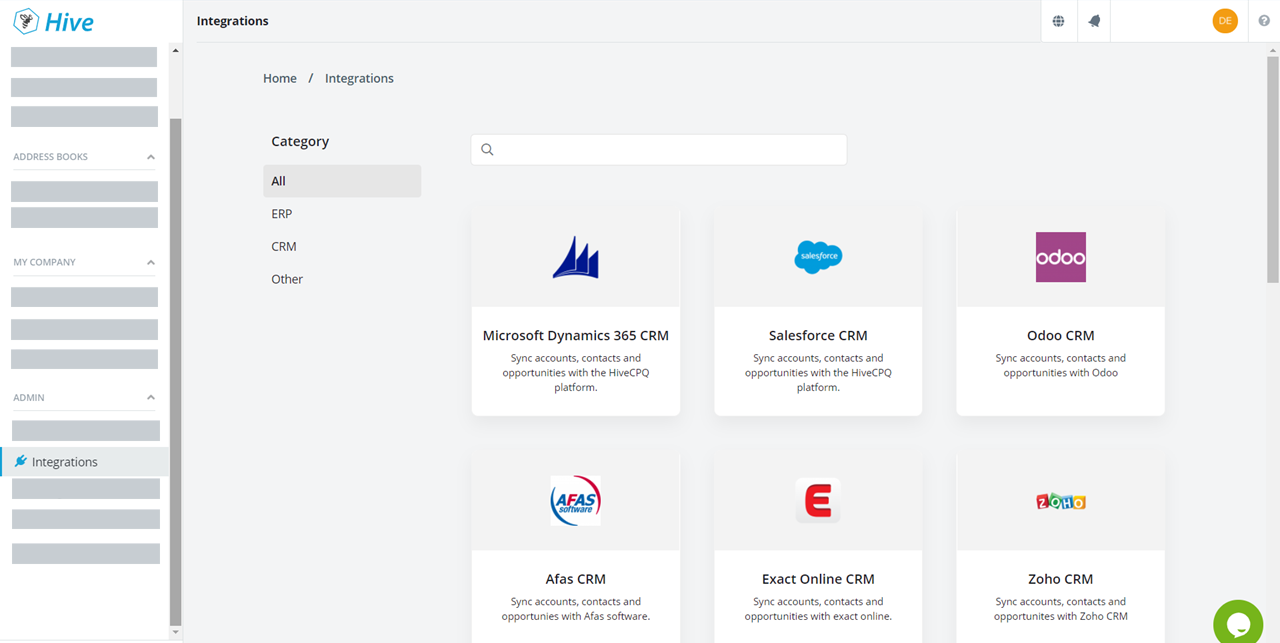Collapse the My Company section
1280x643 pixels.
pos(151,263)
